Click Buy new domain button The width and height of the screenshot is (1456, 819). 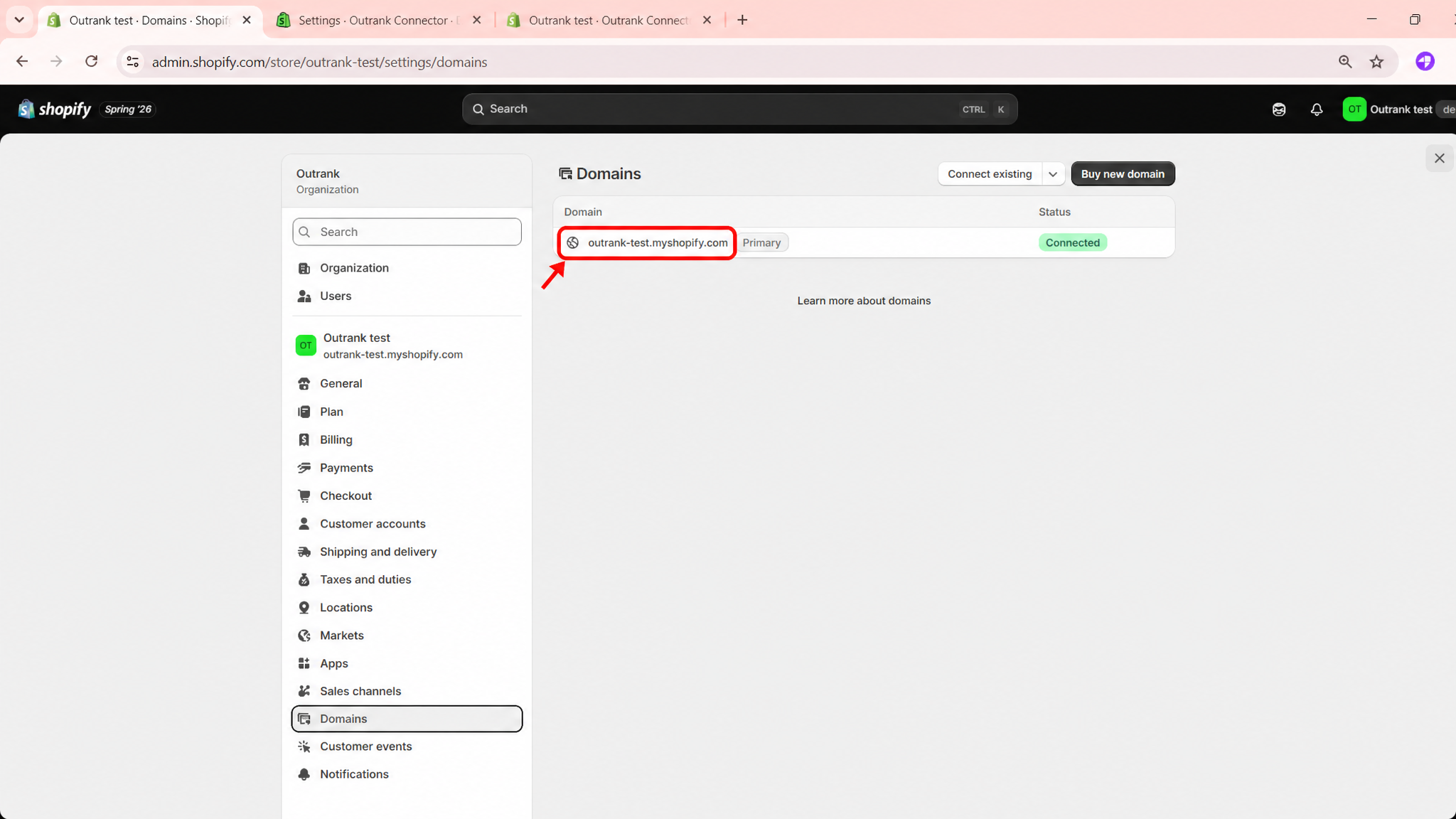coord(1123,174)
